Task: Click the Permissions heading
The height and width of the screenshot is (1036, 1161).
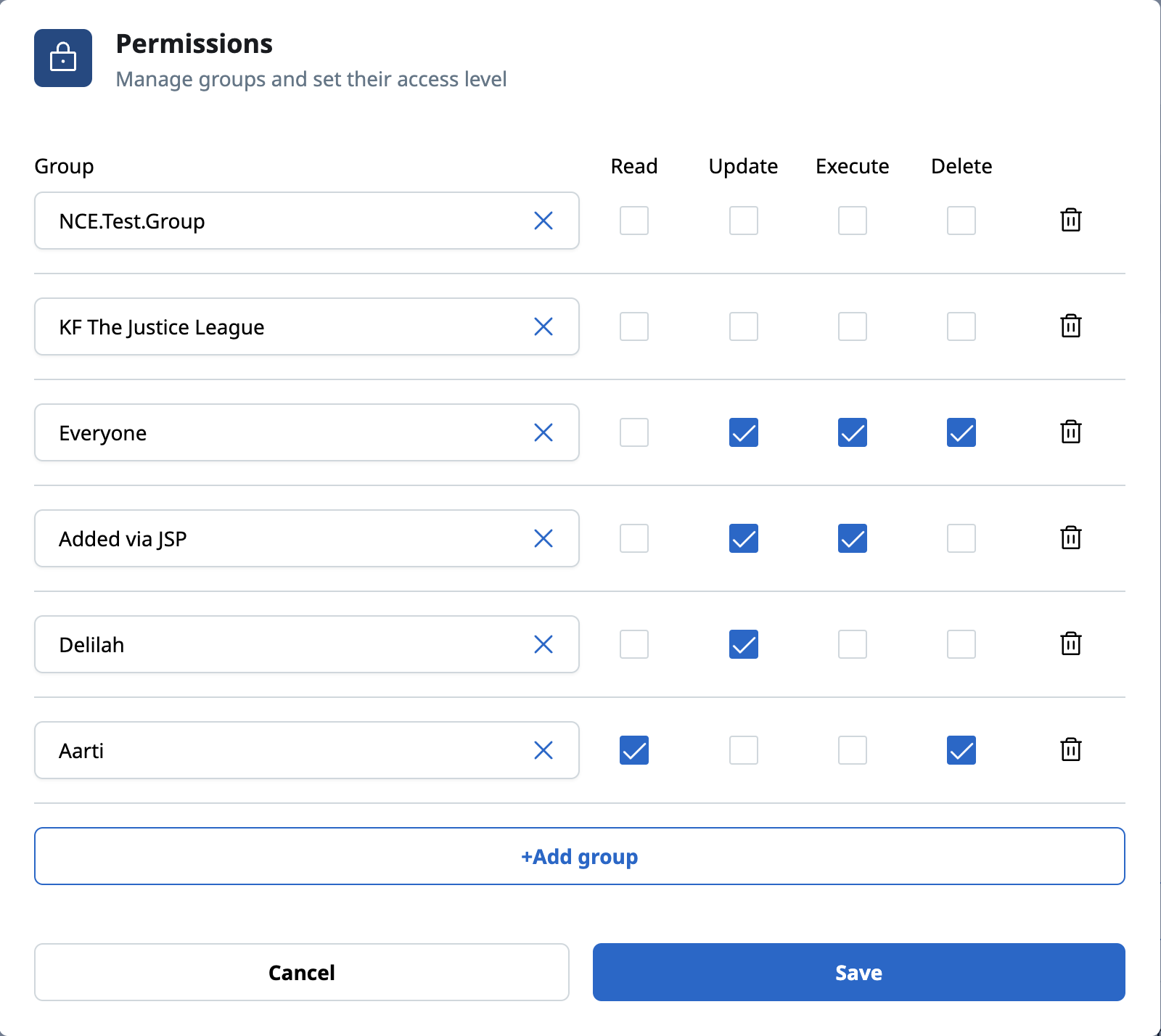Action: (194, 44)
